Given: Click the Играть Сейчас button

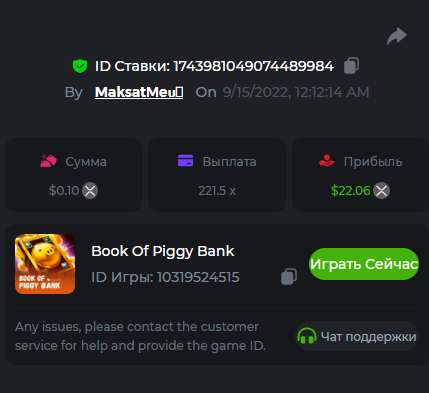Looking at the screenshot, I should (x=364, y=264).
